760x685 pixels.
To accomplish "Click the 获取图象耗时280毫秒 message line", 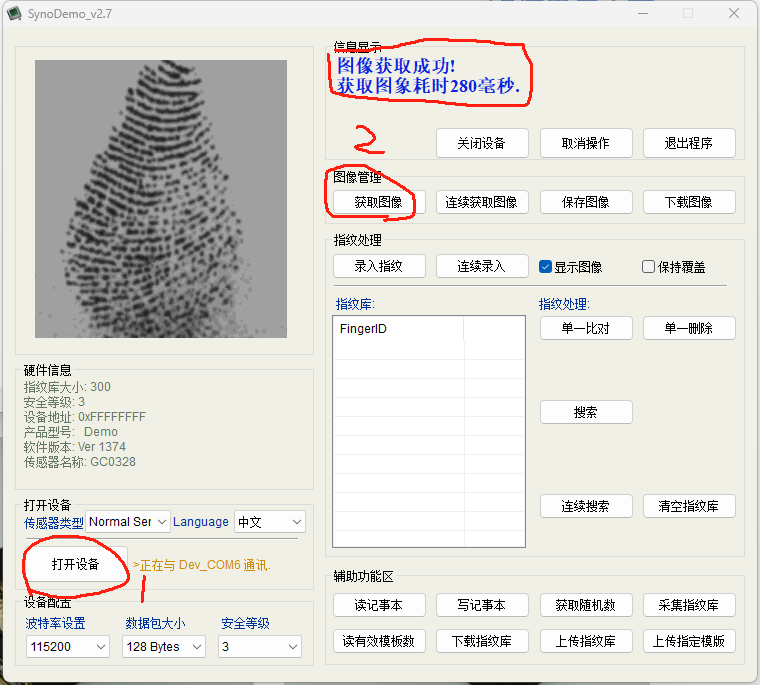I will pos(428,86).
